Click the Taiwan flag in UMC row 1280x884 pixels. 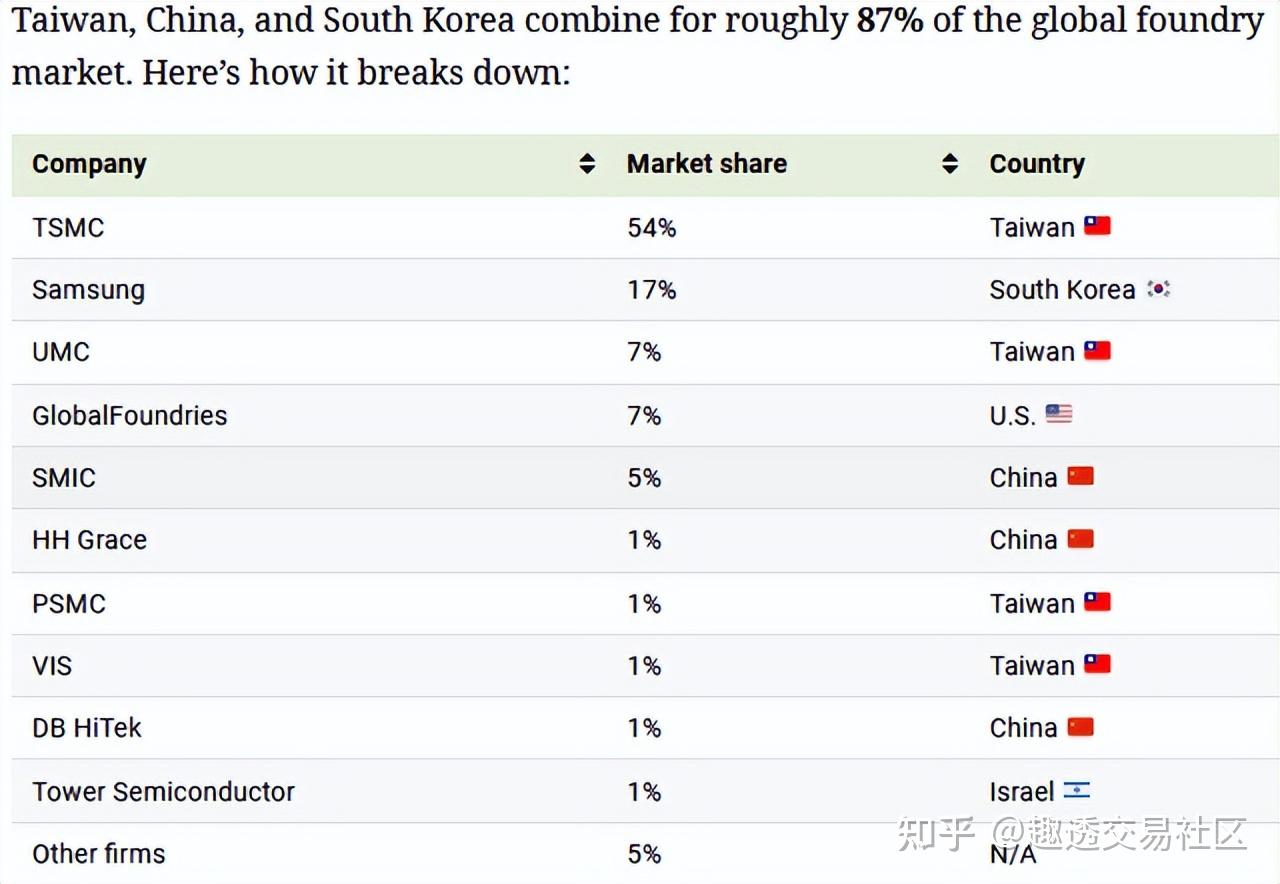tap(1097, 351)
